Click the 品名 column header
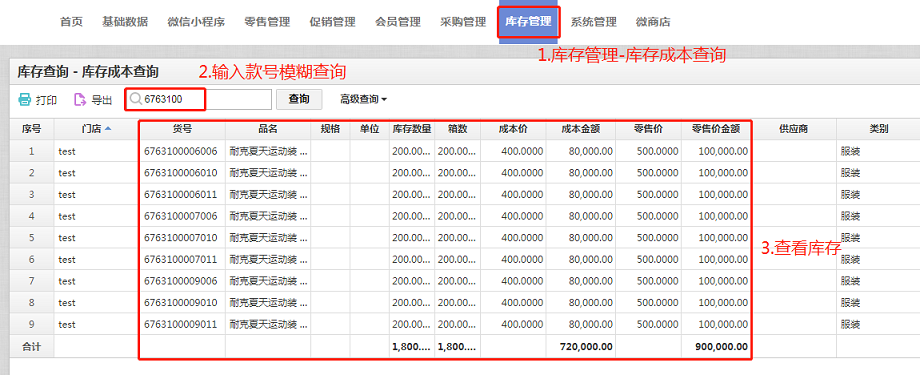This screenshot has height=375, width=920. pos(268,130)
